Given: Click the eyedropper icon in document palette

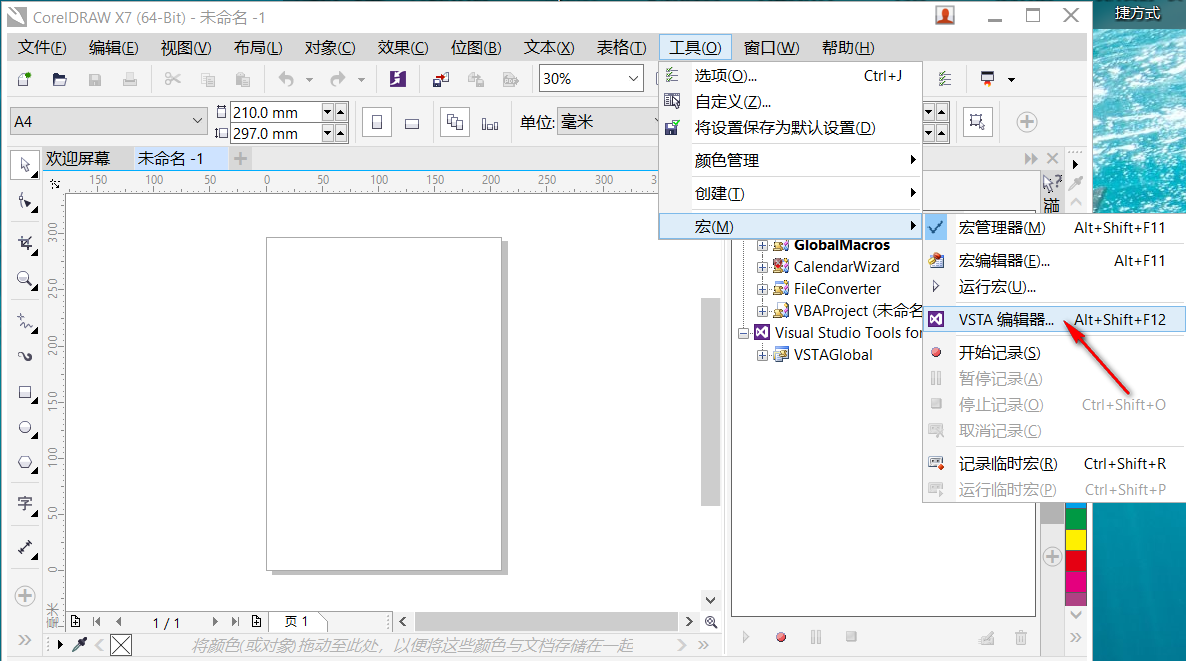Looking at the screenshot, I should [x=79, y=644].
